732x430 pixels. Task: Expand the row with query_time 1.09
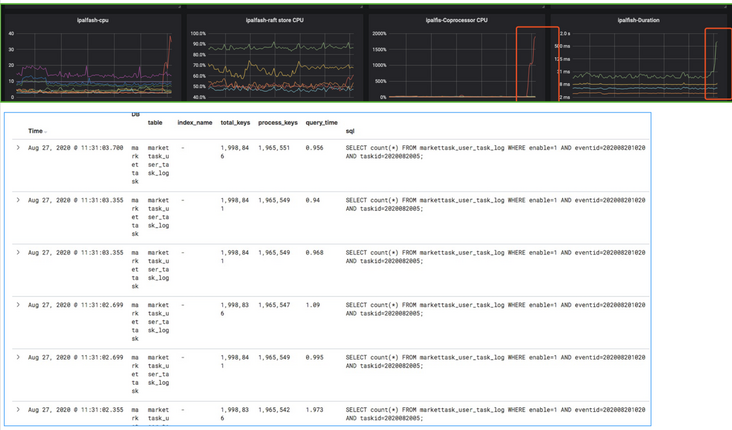pos(18,304)
